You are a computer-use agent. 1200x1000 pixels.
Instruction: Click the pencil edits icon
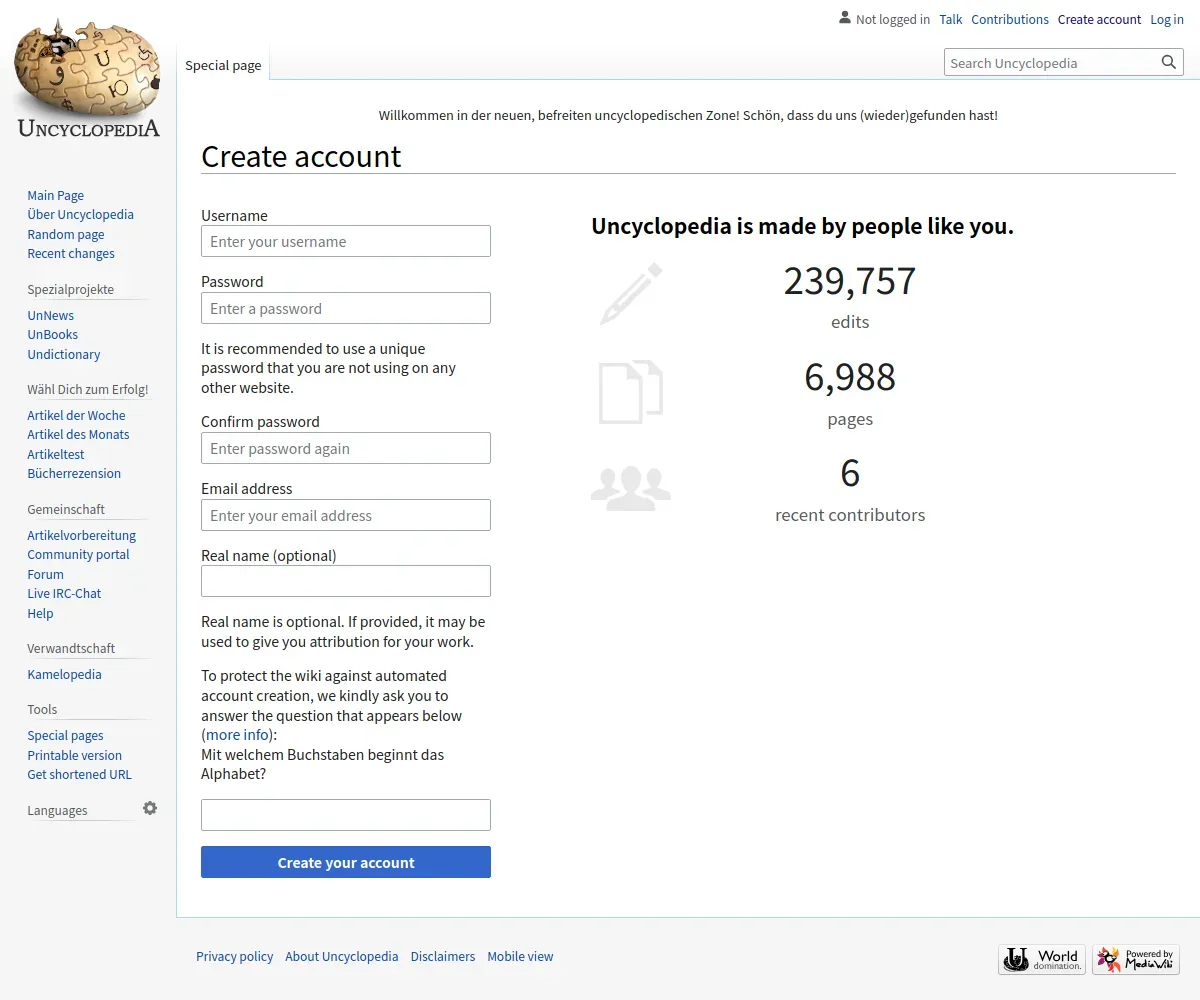(x=632, y=294)
